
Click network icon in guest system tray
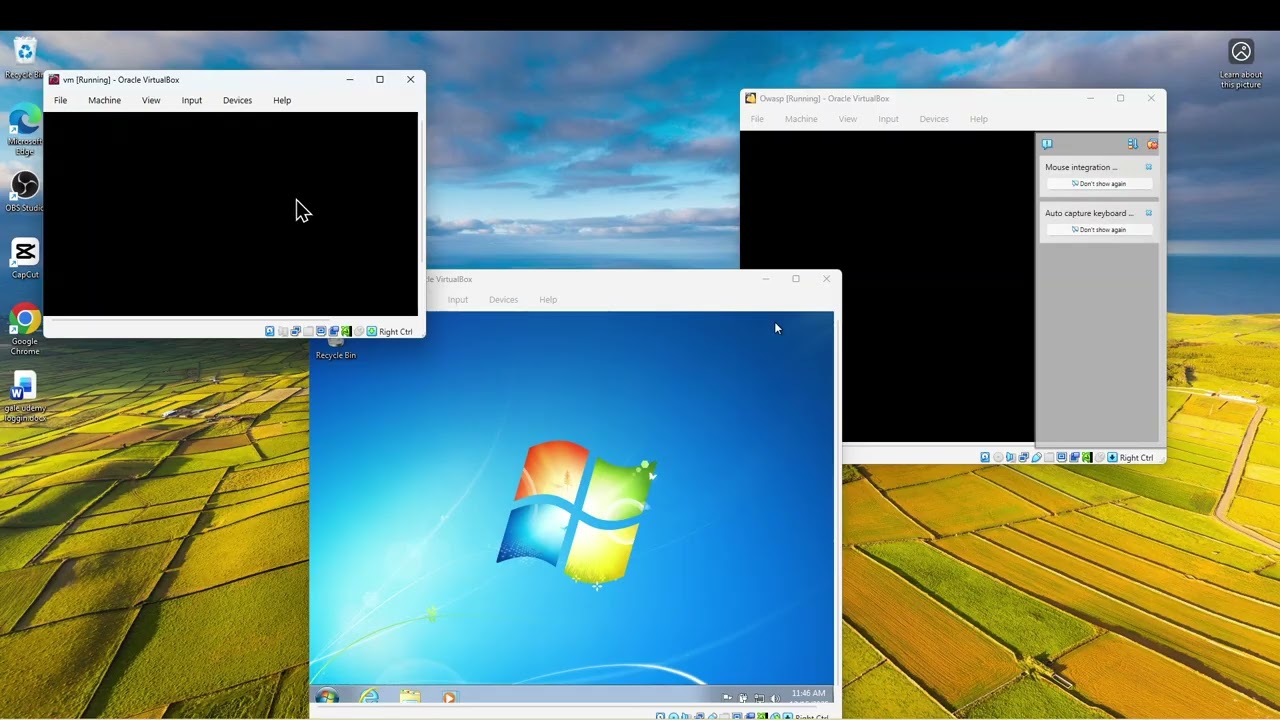(x=760, y=698)
